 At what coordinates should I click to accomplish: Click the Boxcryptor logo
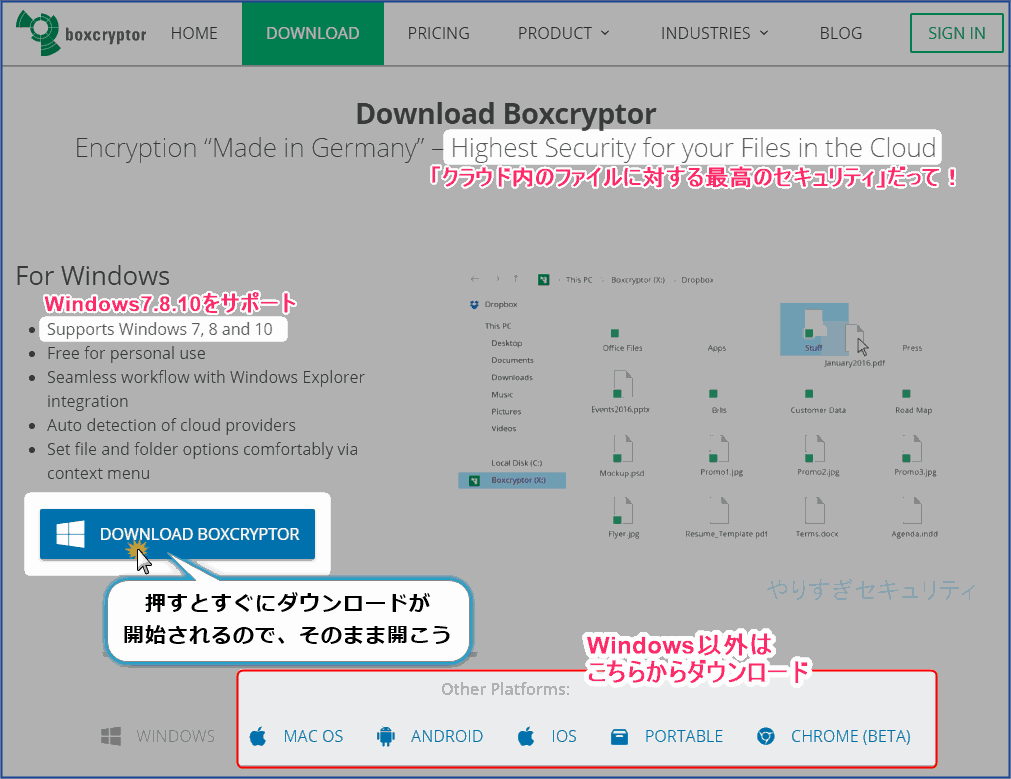81,33
